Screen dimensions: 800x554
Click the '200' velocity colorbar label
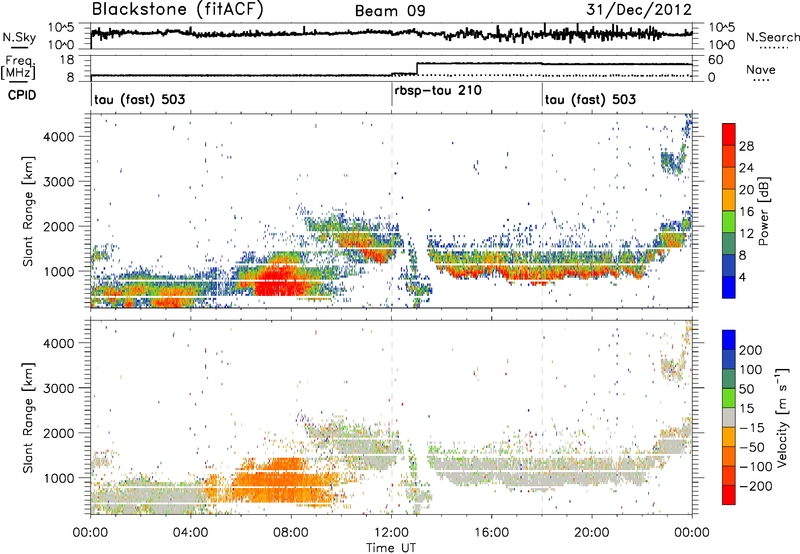point(751,350)
